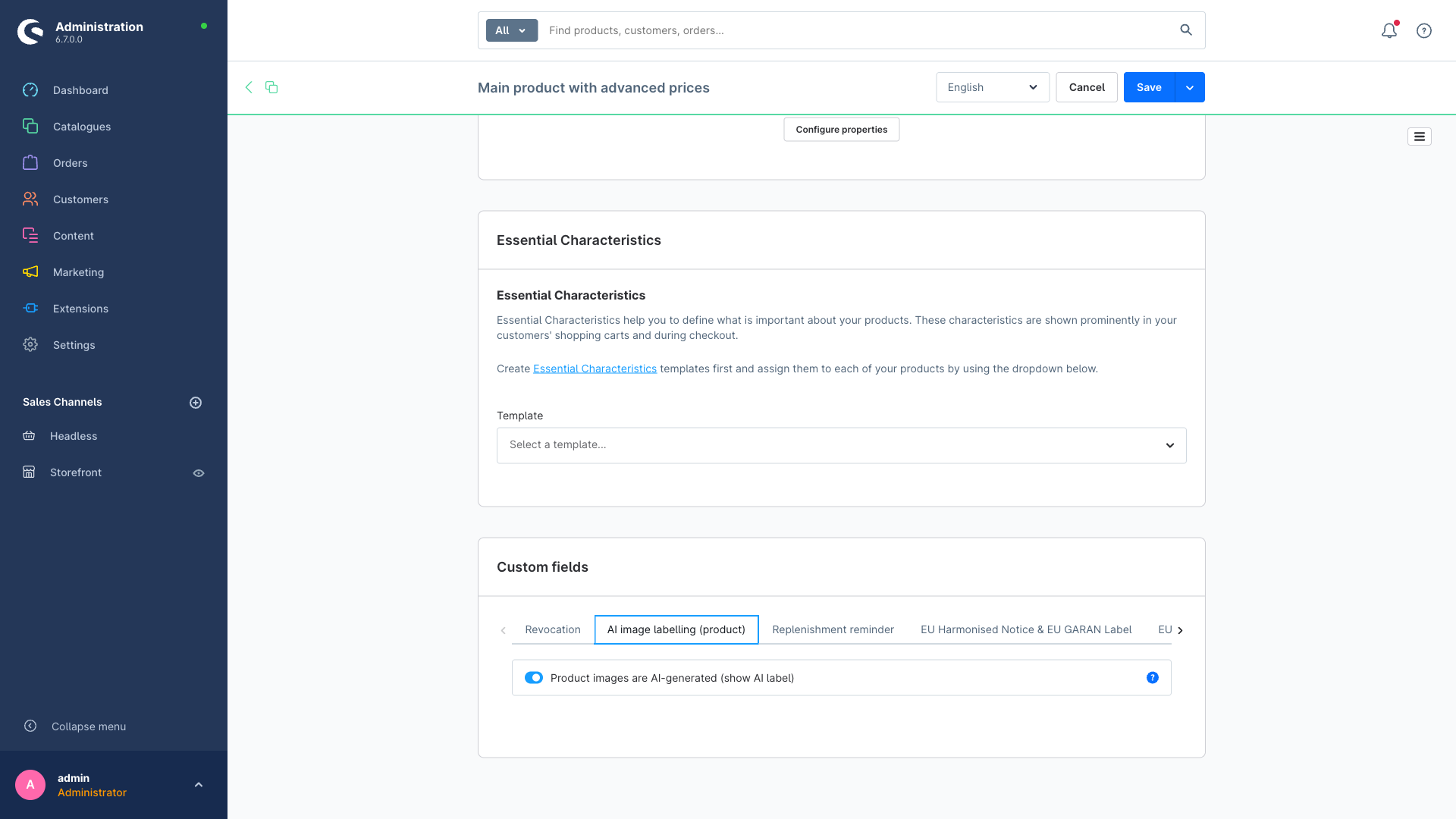This screenshot has width=1456, height=819.
Task: Click the admin avatar circle
Action: pyautogui.click(x=30, y=785)
